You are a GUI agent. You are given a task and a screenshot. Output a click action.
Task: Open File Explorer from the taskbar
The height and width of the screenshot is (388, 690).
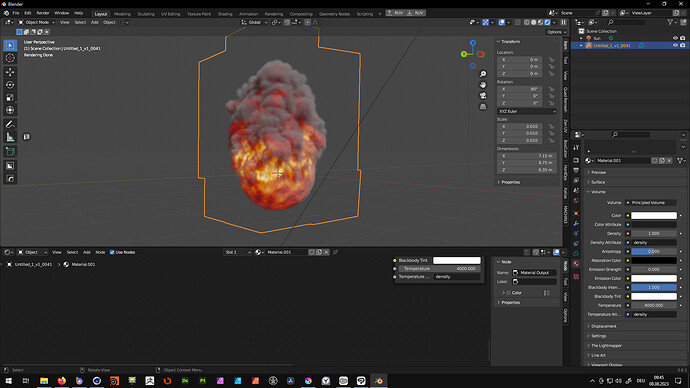(44, 381)
